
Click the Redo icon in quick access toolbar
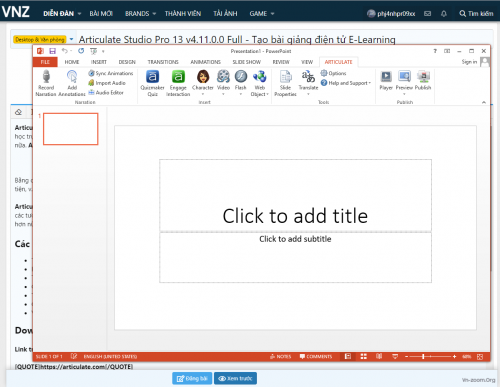pyautogui.click(x=81, y=51)
